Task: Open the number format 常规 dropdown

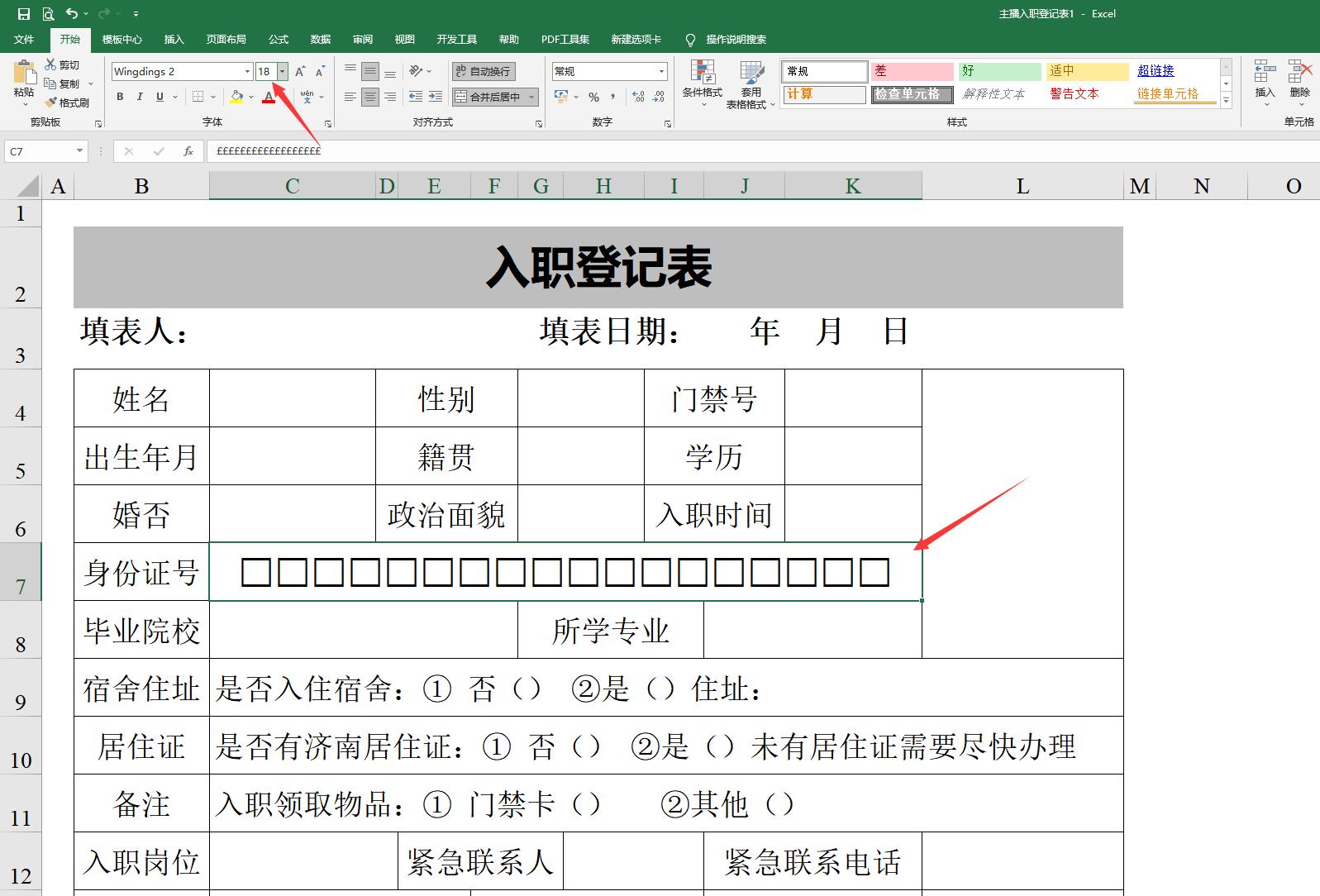Action: coord(661,71)
